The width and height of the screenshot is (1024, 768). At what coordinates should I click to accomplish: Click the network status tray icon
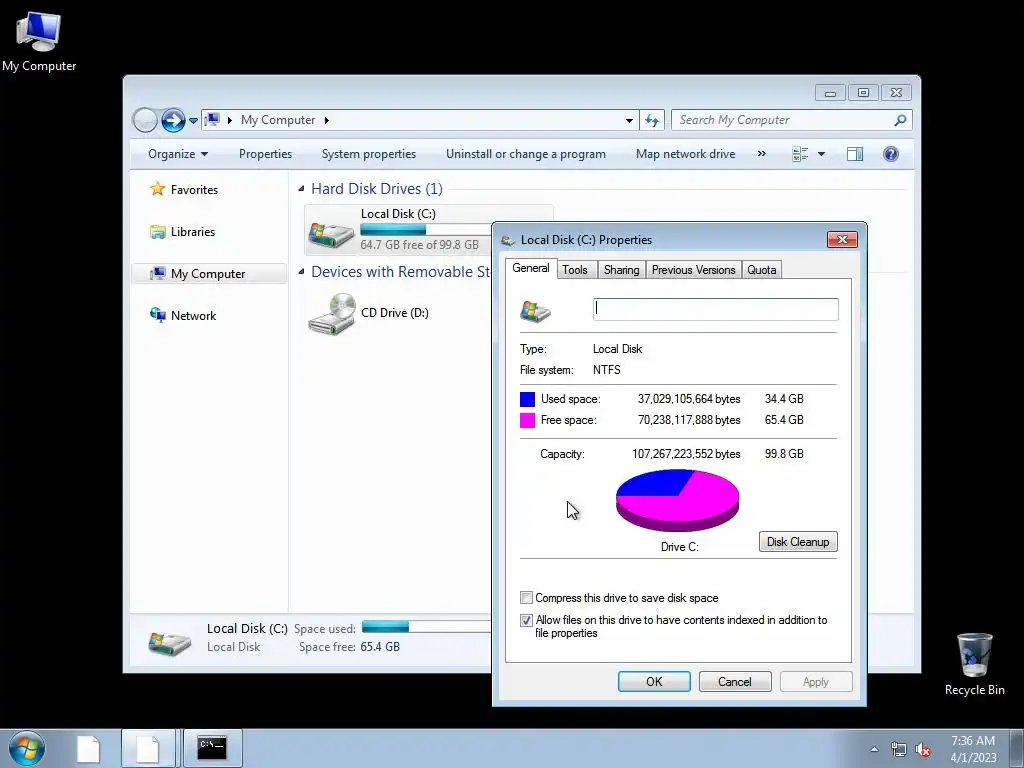click(x=899, y=749)
